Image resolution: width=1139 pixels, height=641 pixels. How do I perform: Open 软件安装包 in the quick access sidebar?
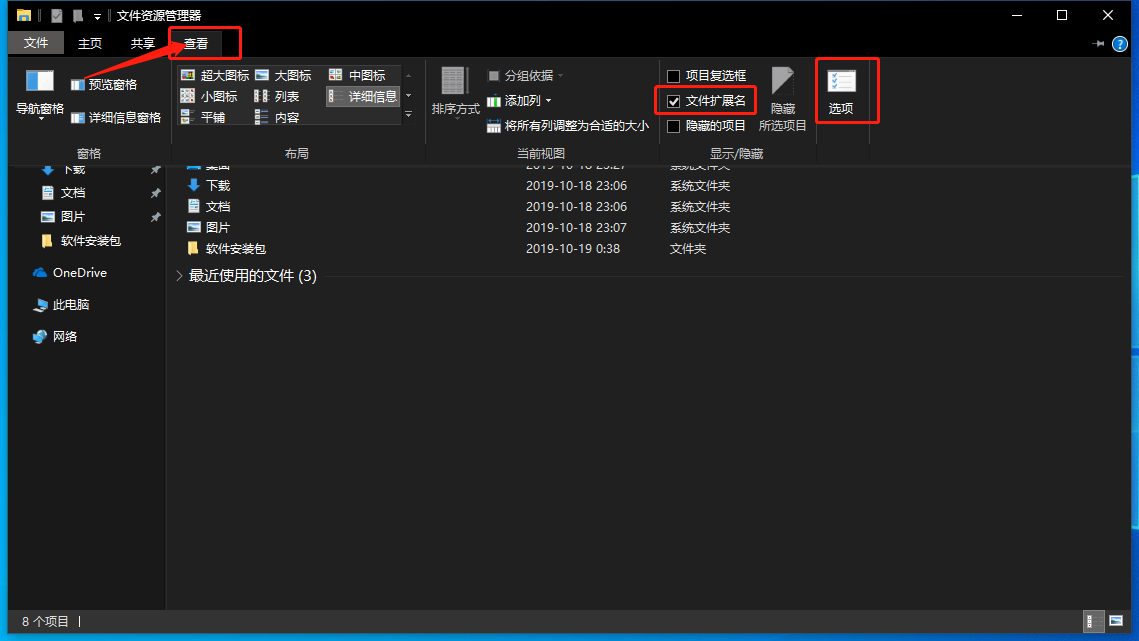[x=81, y=241]
